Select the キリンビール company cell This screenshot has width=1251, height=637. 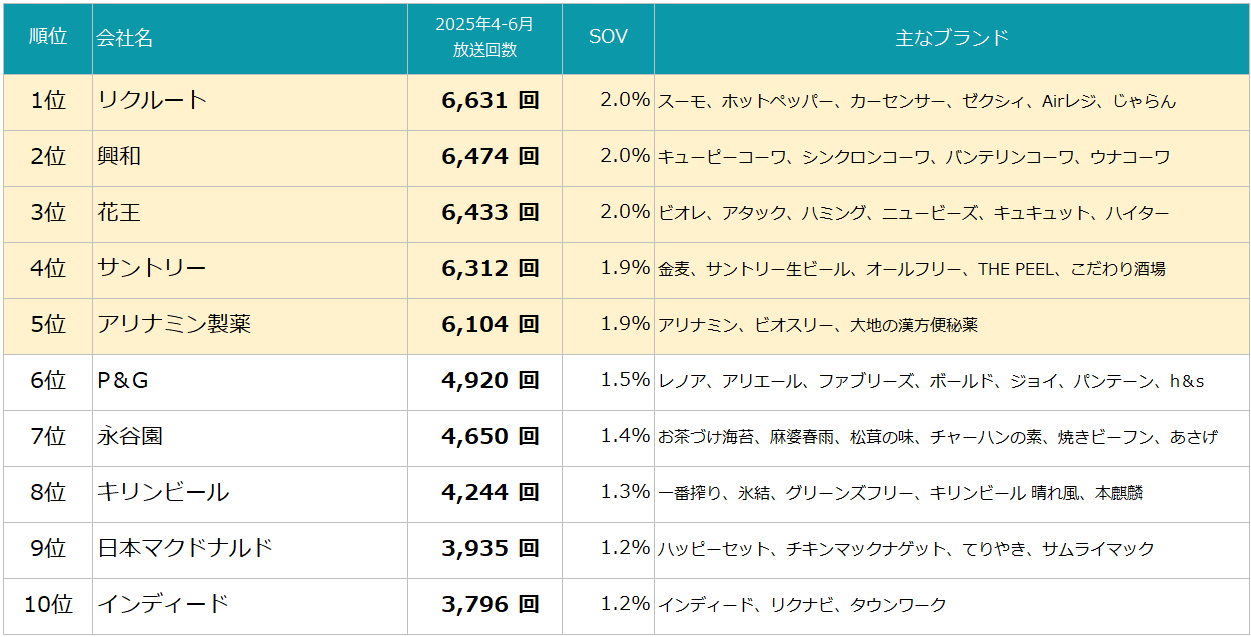coord(250,493)
